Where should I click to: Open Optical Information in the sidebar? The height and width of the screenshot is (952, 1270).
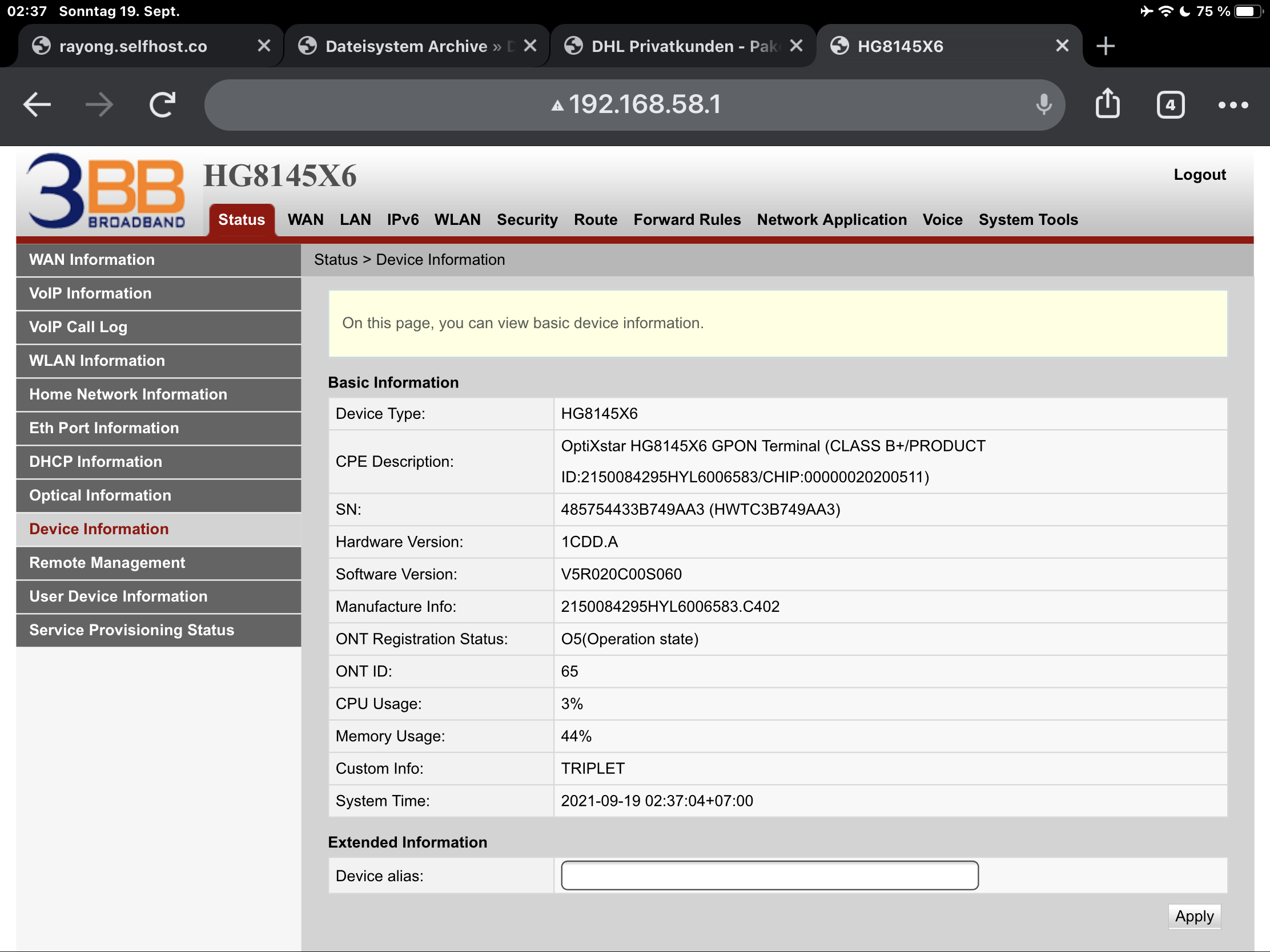[158, 495]
